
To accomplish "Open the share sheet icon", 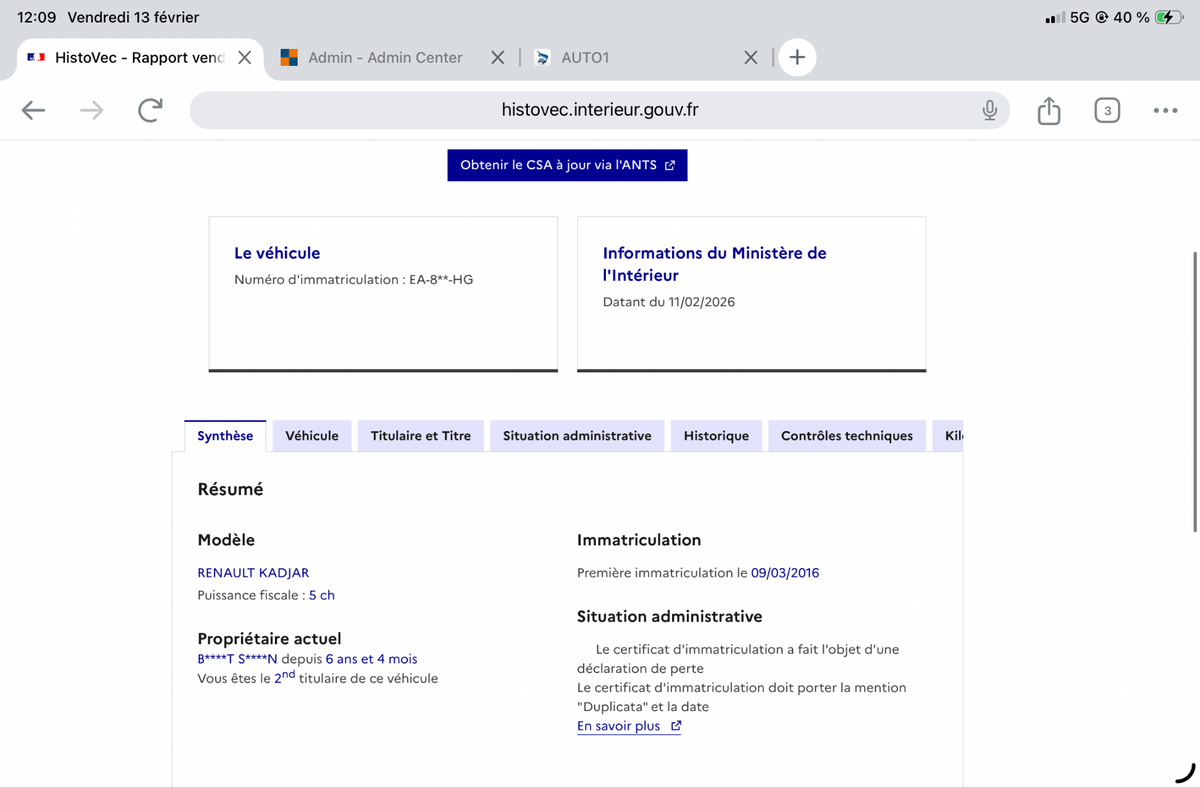I will 1048,110.
